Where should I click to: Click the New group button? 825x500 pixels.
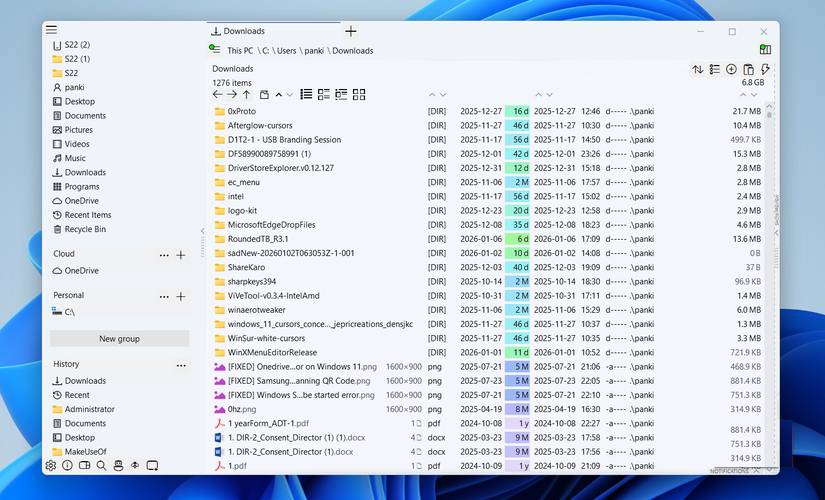[119, 339]
